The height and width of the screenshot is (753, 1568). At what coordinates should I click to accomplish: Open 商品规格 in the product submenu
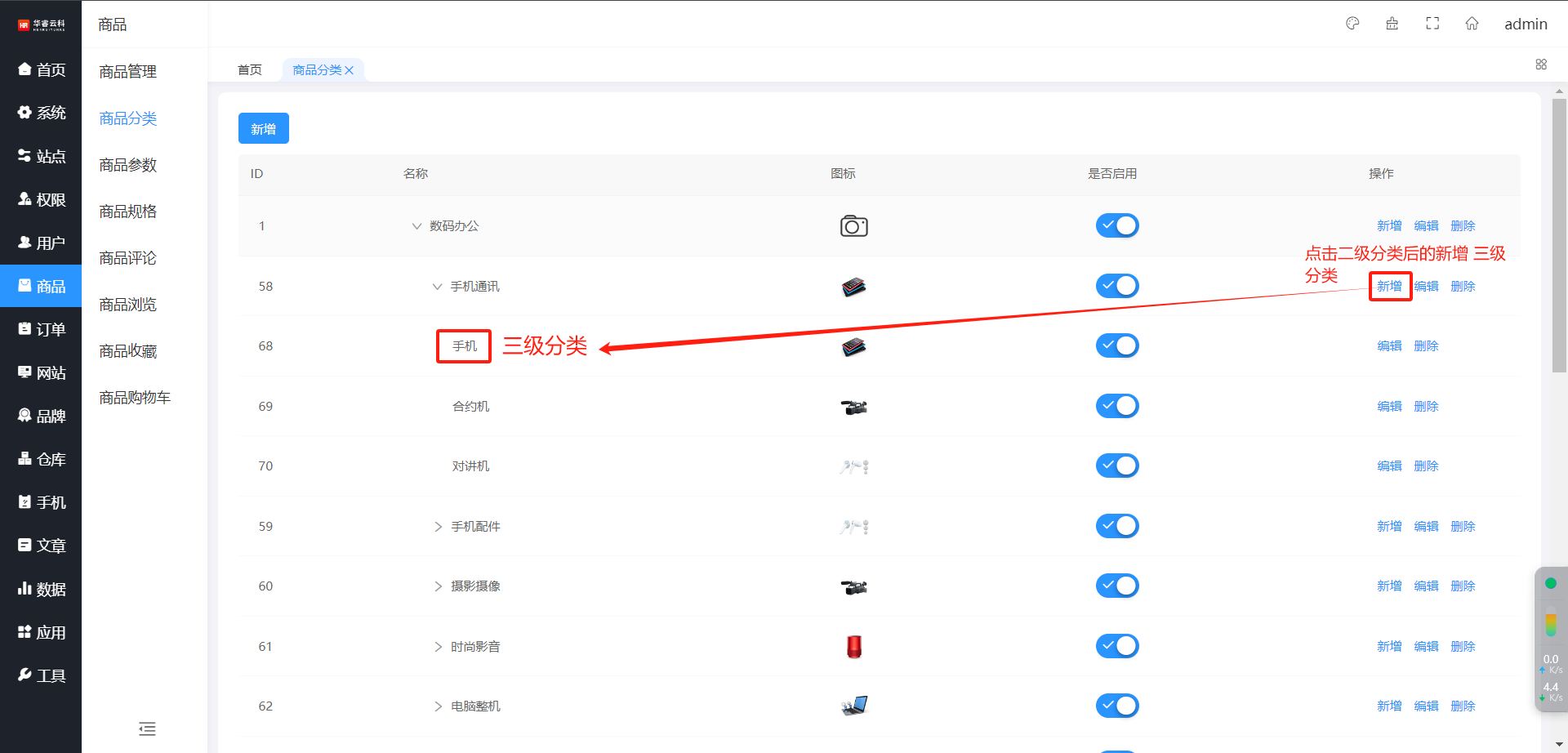point(127,212)
